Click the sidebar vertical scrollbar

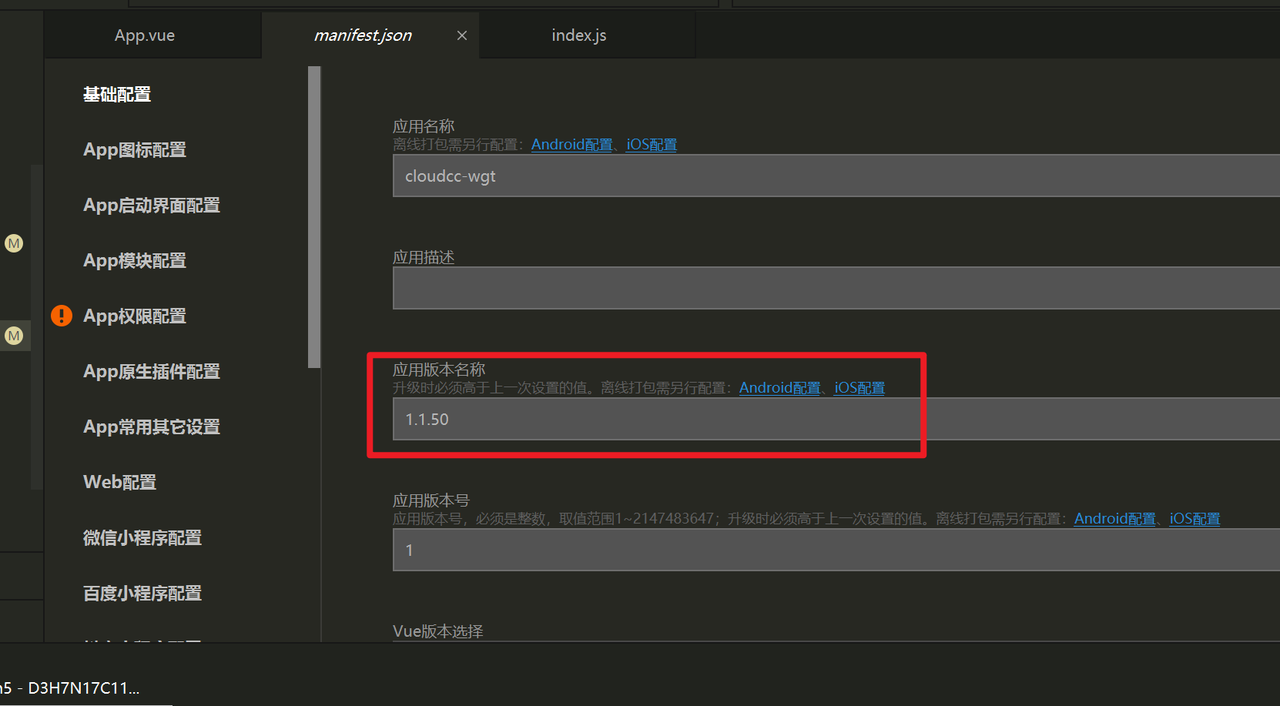tap(314, 216)
